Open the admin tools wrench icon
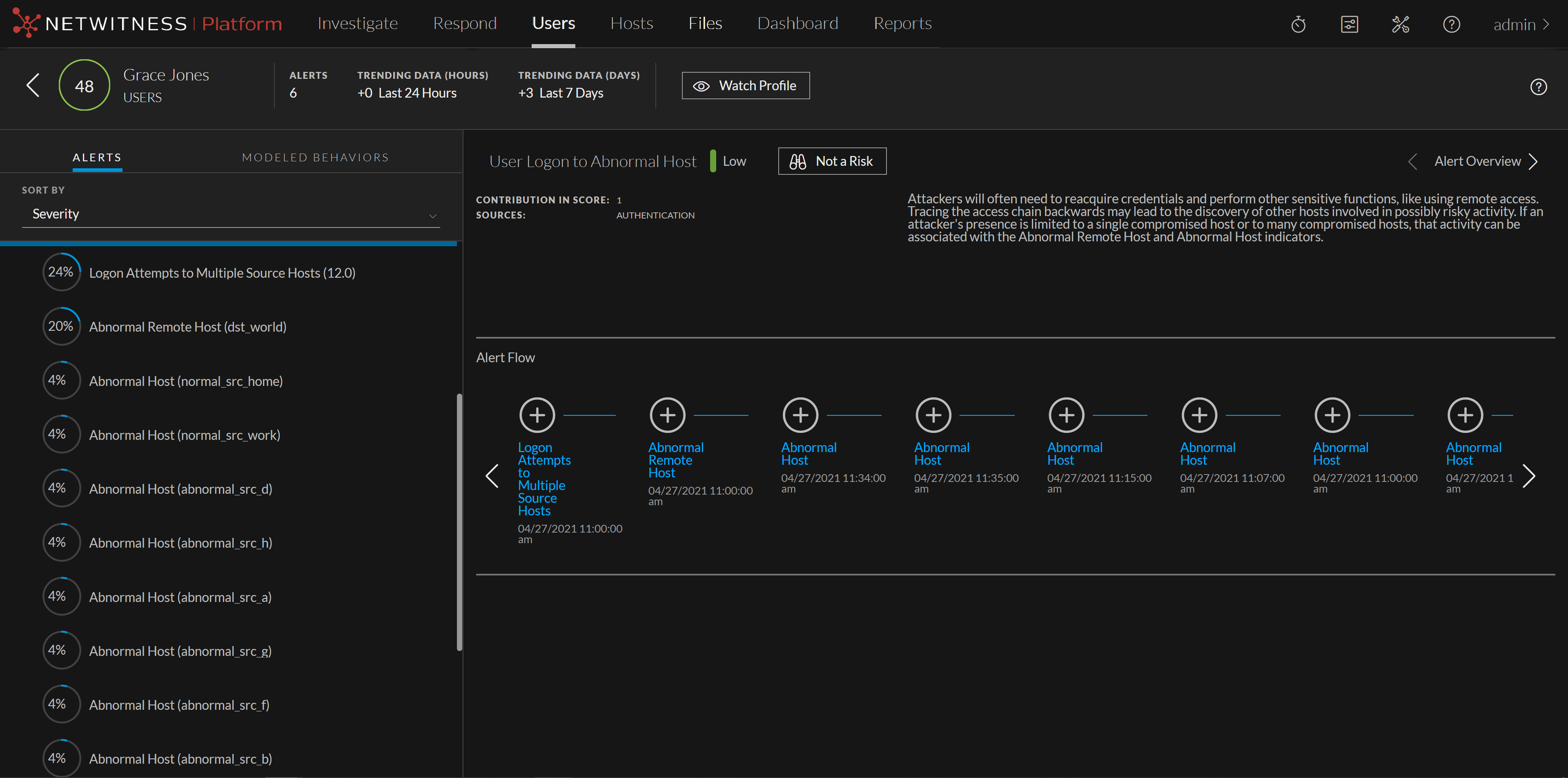1568x778 pixels. pyautogui.click(x=1400, y=25)
